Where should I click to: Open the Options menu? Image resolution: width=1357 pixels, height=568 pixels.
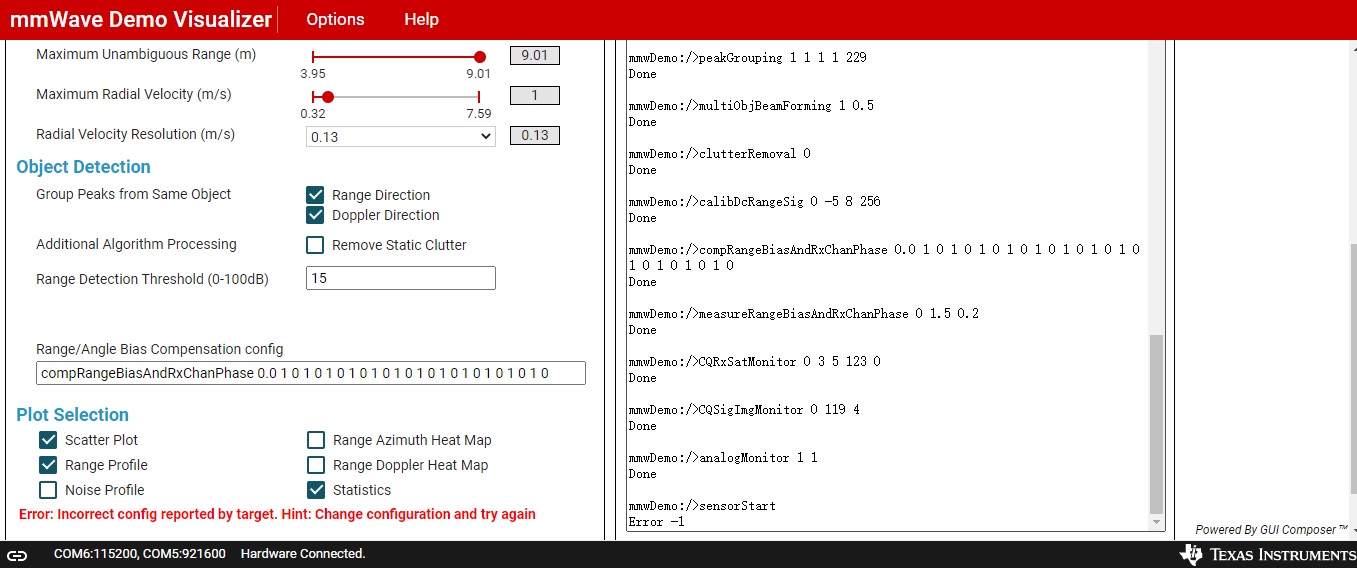335,20
